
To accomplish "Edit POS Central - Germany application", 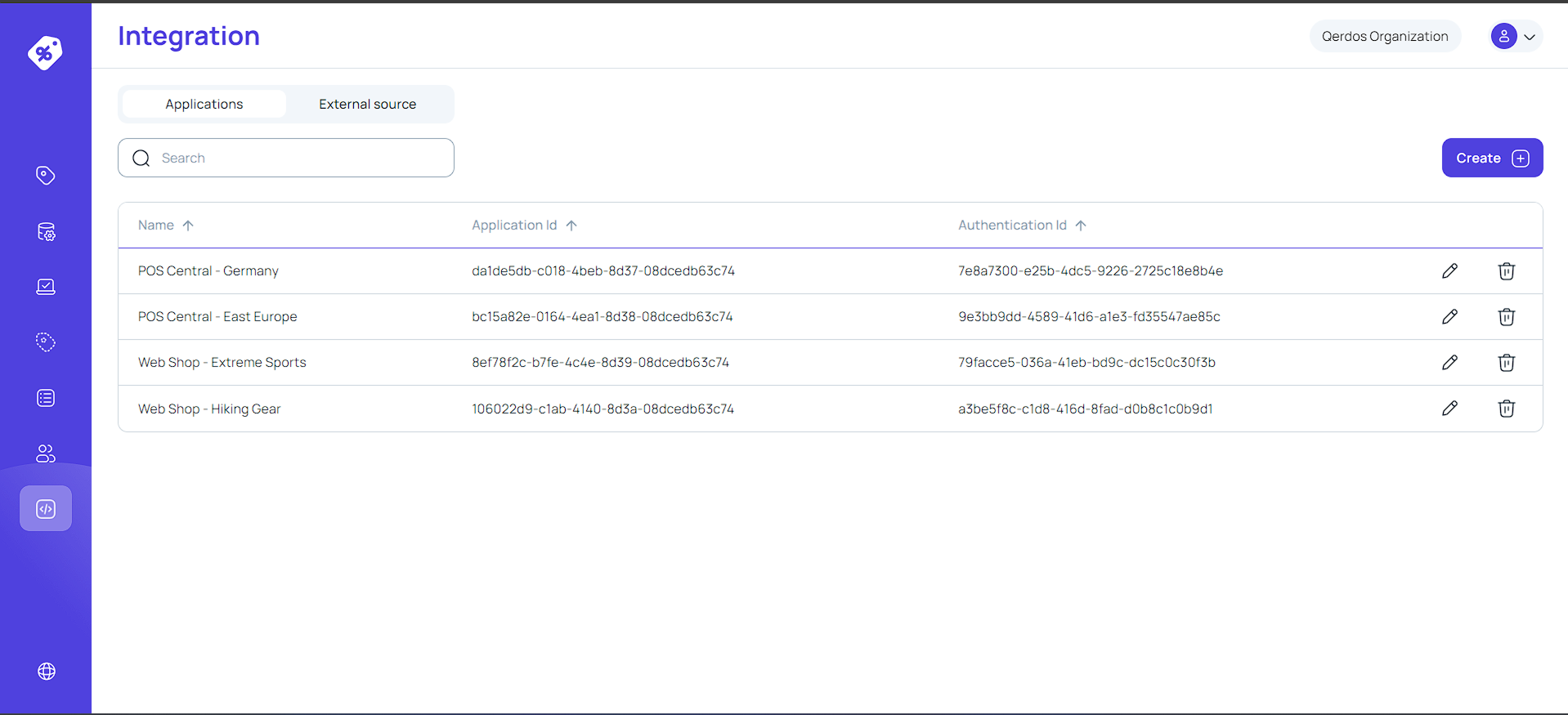I will coord(1449,271).
